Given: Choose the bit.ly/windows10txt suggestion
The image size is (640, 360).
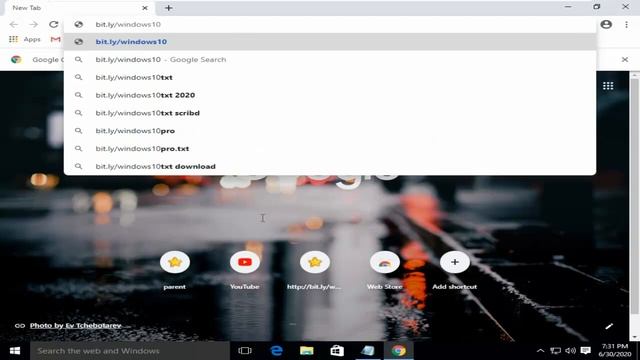Looking at the screenshot, I should point(330,78).
